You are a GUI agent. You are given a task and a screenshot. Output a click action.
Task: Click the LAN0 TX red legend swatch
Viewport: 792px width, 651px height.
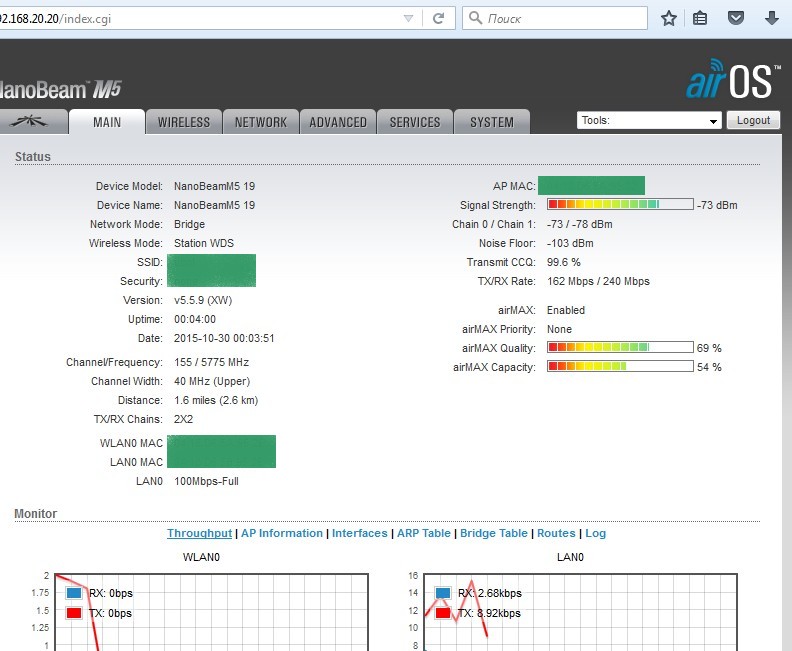[443, 613]
